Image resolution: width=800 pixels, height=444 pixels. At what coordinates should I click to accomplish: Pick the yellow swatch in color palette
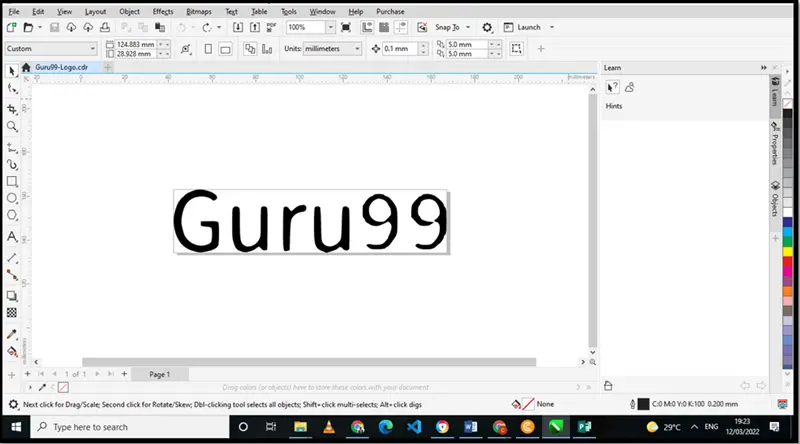click(788, 252)
